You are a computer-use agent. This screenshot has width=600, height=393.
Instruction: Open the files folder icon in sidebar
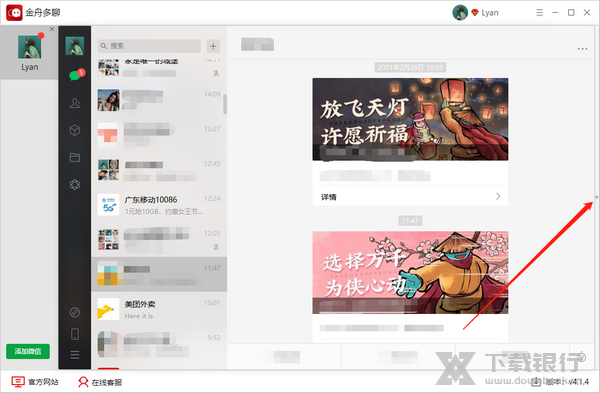pos(75,157)
